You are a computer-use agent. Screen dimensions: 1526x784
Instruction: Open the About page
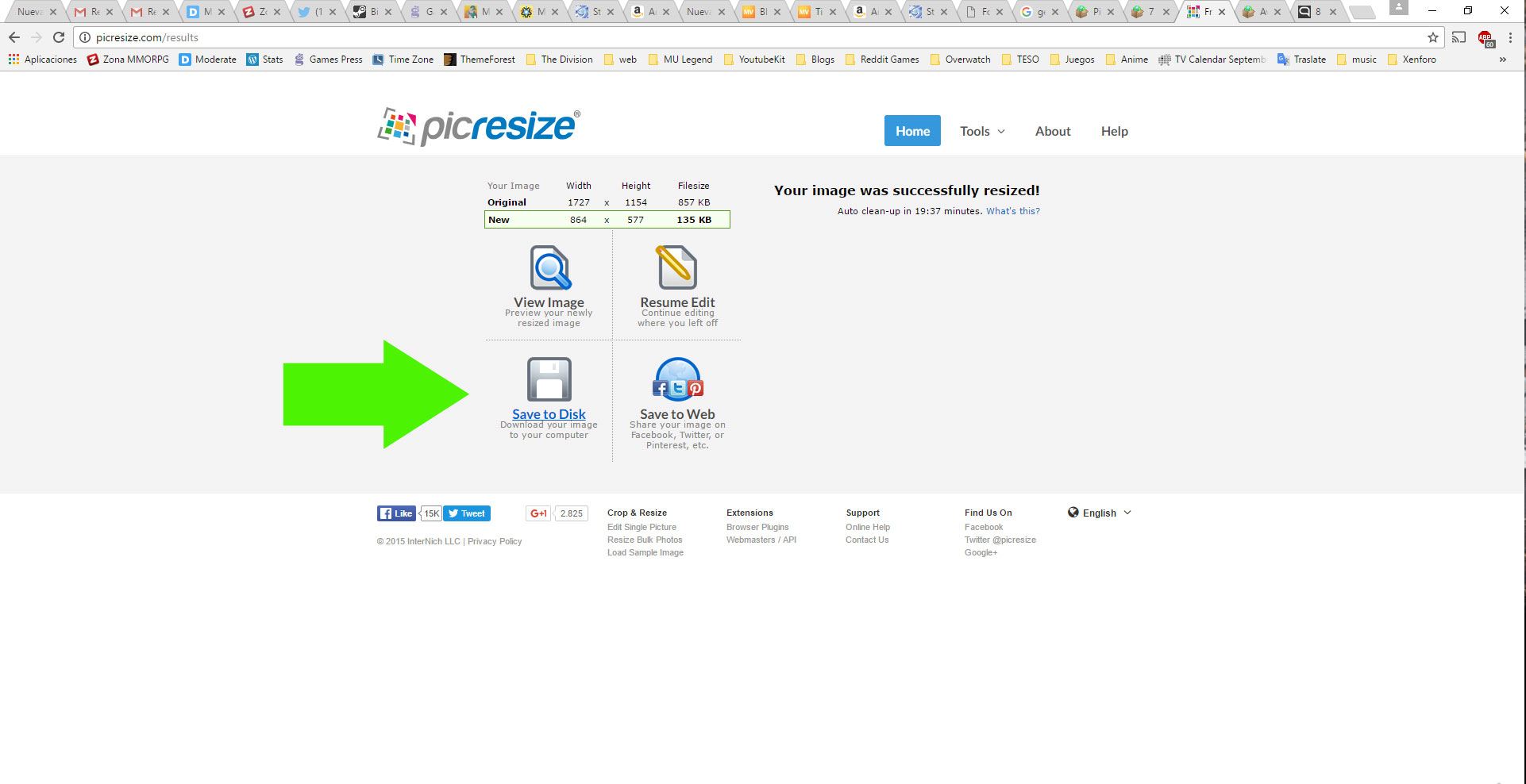tap(1053, 131)
